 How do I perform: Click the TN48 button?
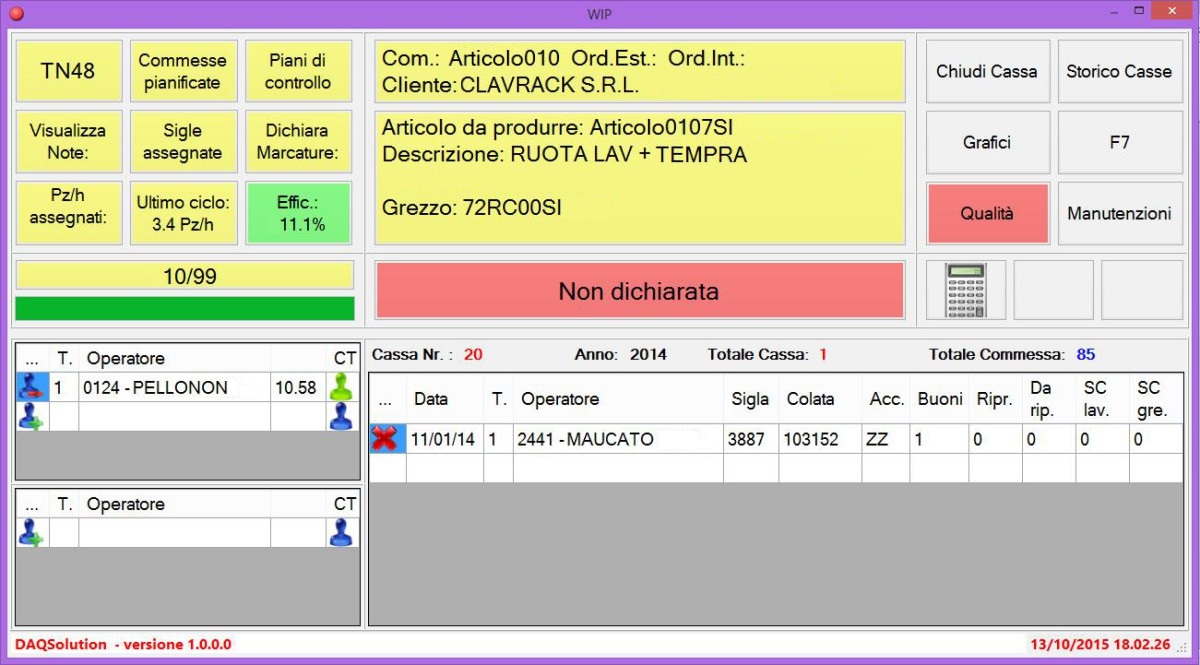pyautogui.click(x=69, y=71)
